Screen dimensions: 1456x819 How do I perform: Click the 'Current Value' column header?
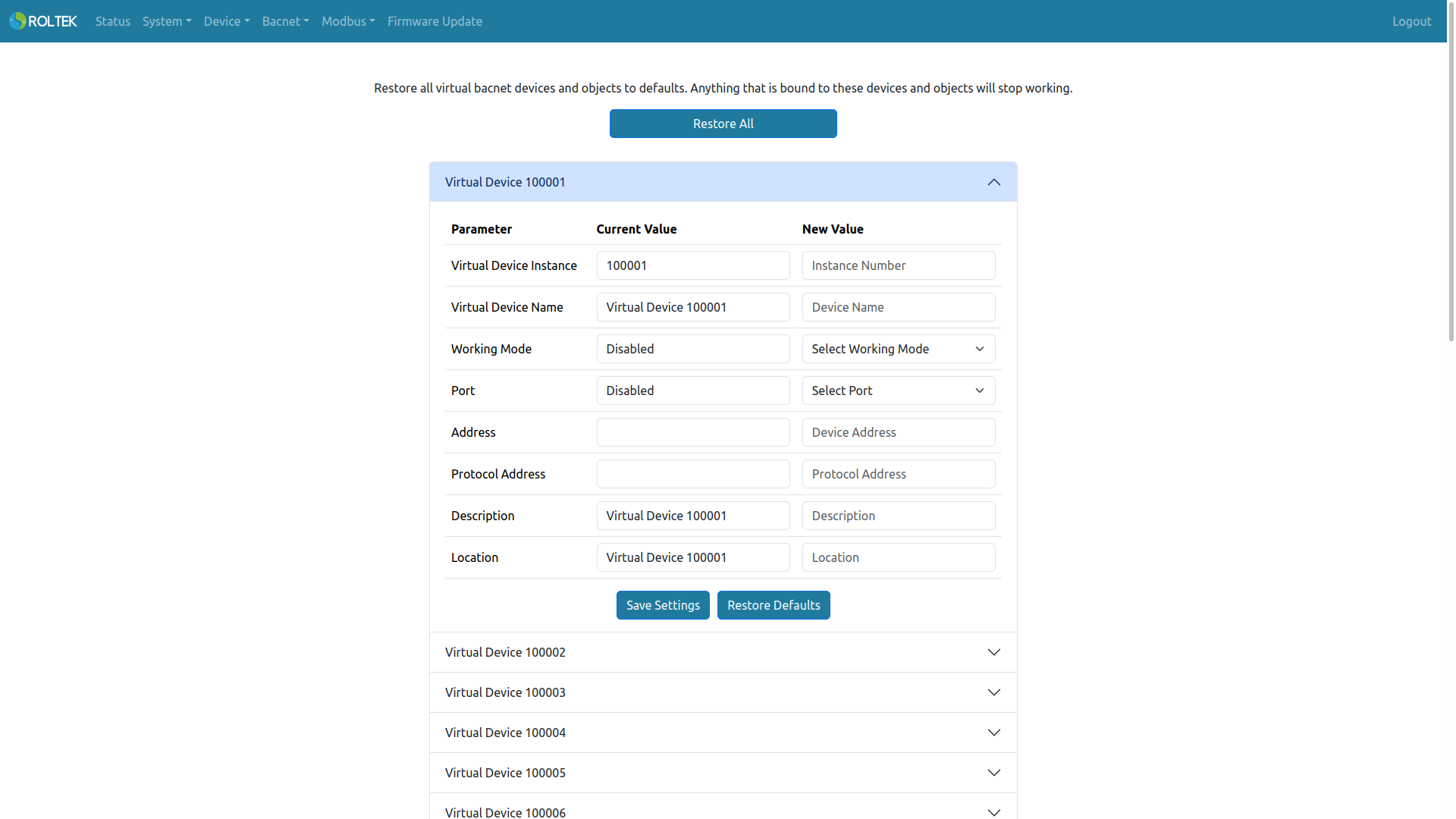pyautogui.click(x=636, y=229)
